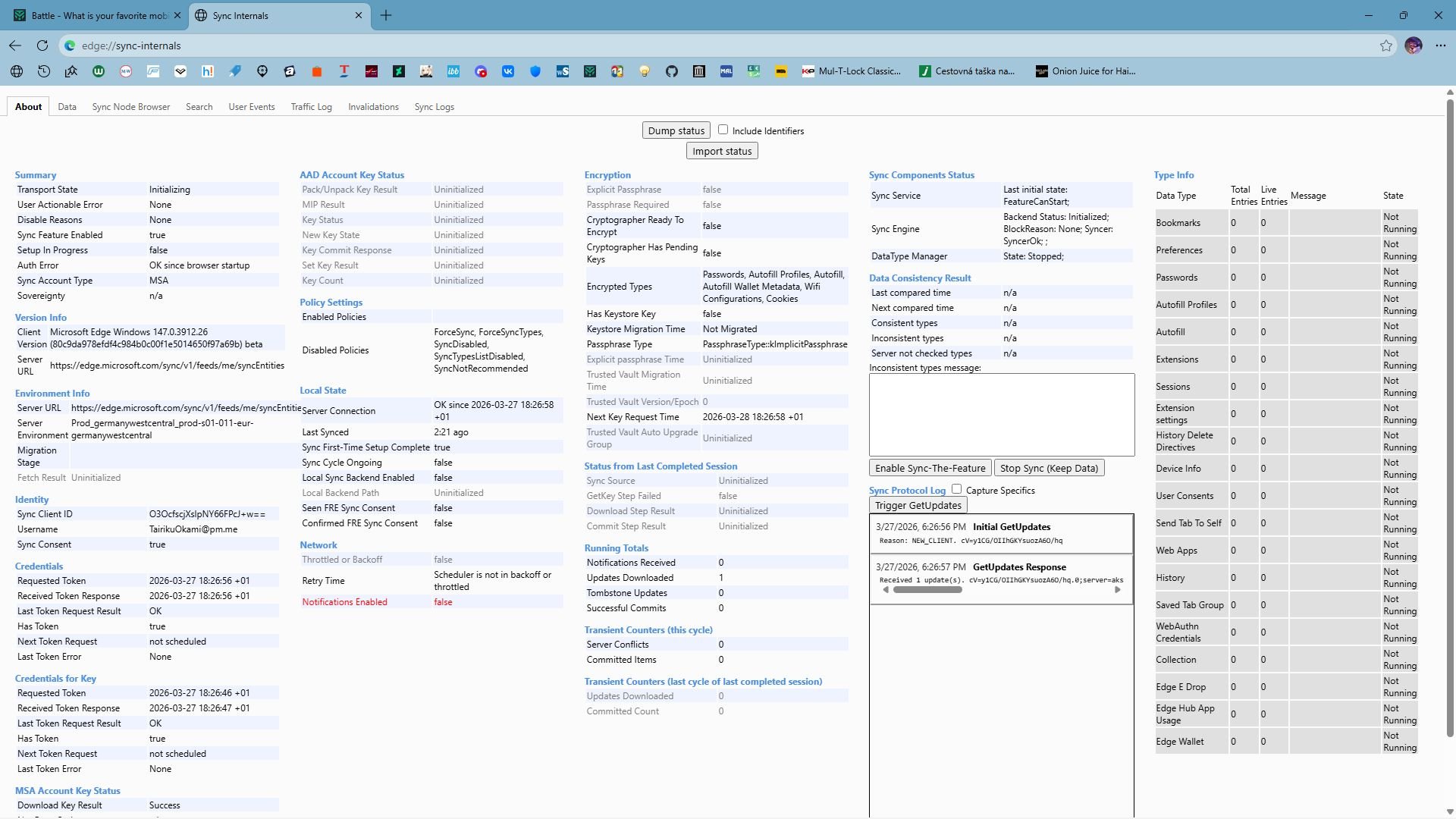The width and height of the screenshot is (1456, 819).
Task: Close the Sync Internals tab
Action: point(360,15)
